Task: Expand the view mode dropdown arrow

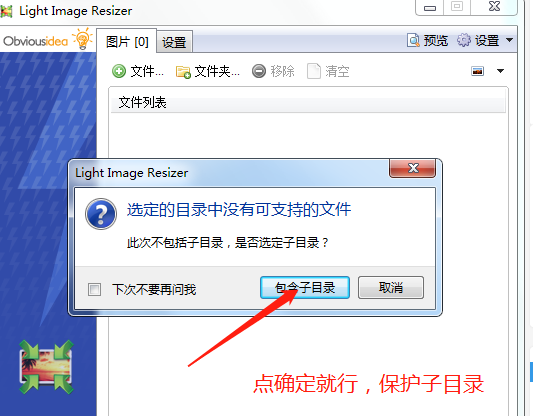Action: (x=500, y=71)
